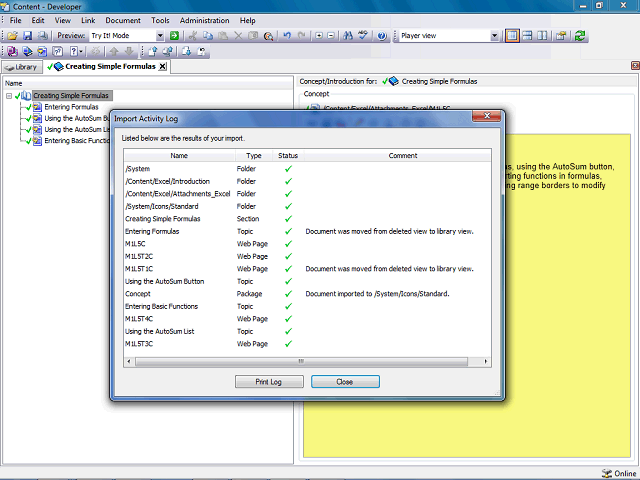
Task: Select the horizontal split layout toggle
Action: coord(527,36)
